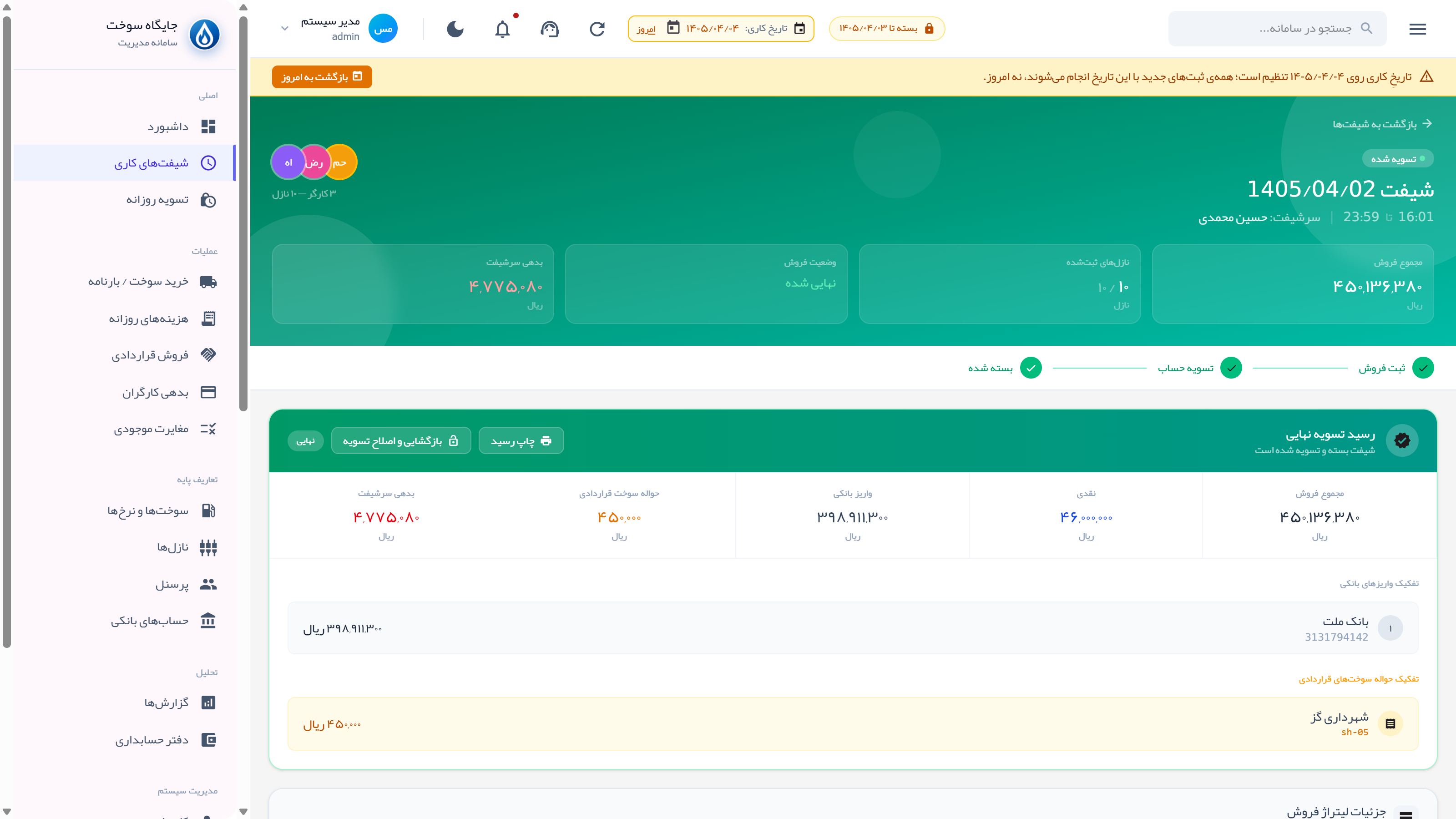The image size is (1456, 819).
Task: Click بازگشت به امروز button
Action: pyautogui.click(x=322, y=77)
